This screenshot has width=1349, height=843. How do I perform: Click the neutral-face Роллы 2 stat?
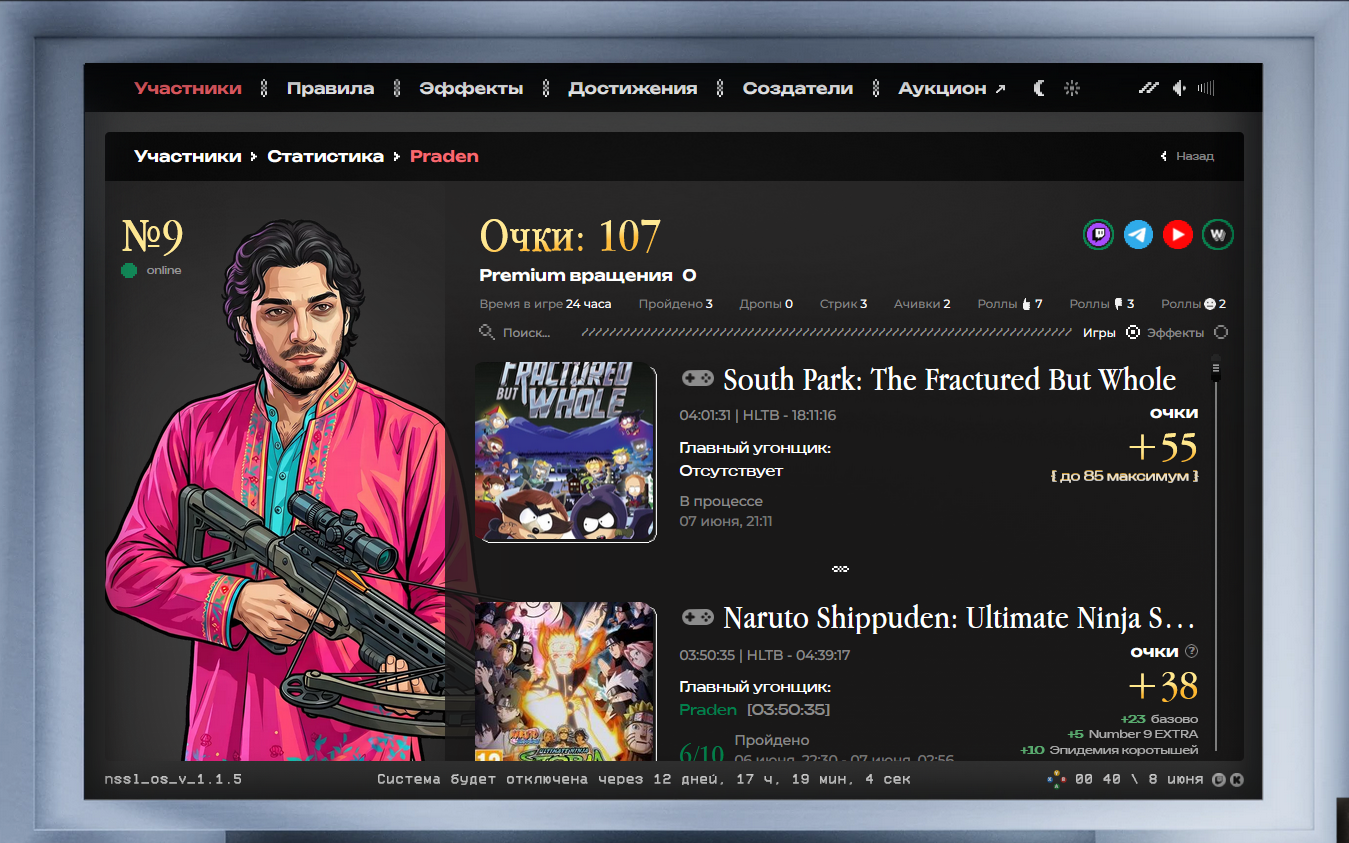point(1194,304)
